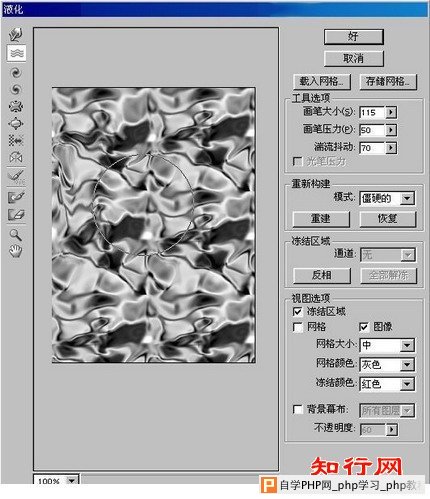Activate the Hand pan tool
This screenshot has height=499, width=430.
coord(16,251)
